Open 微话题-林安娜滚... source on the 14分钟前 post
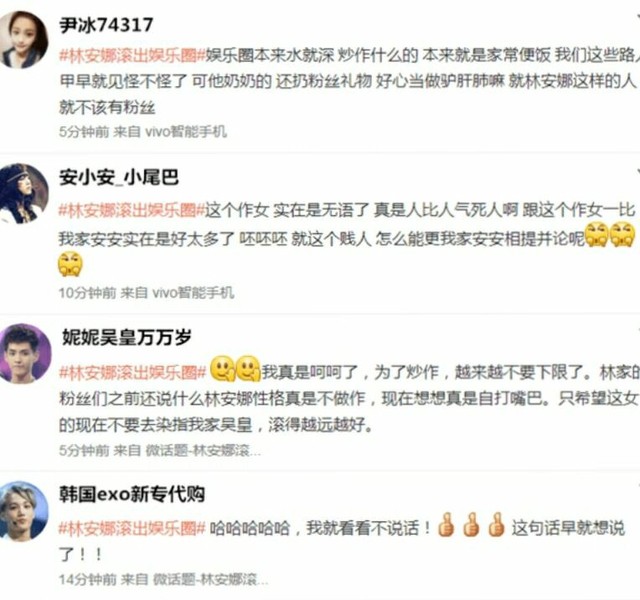640x600 pixels. (210, 579)
